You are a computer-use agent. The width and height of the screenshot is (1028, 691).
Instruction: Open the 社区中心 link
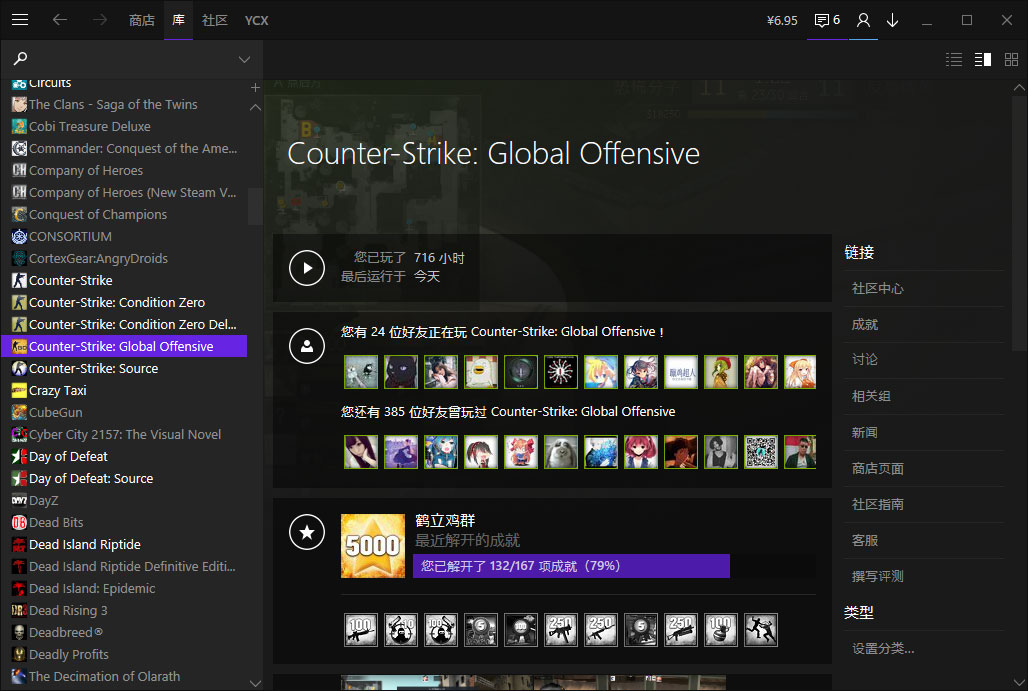pyautogui.click(x=877, y=288)
